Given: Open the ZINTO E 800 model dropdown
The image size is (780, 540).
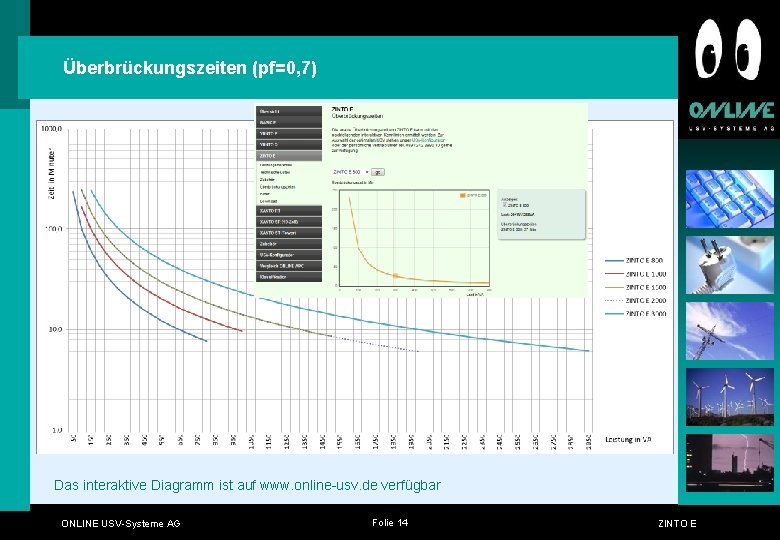Looking at the screenshot, I should (x=351, y=172).
